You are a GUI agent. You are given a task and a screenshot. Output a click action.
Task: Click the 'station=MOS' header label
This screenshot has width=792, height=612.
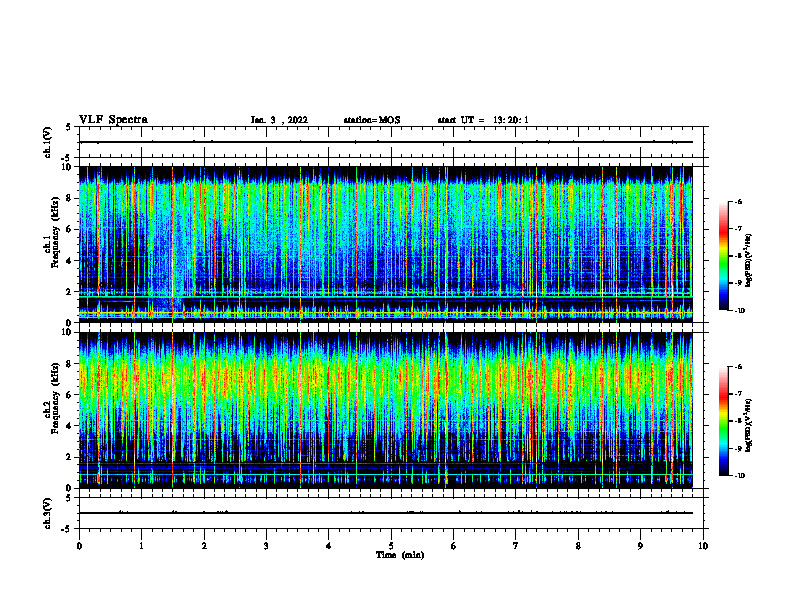[x=372, y=120]
